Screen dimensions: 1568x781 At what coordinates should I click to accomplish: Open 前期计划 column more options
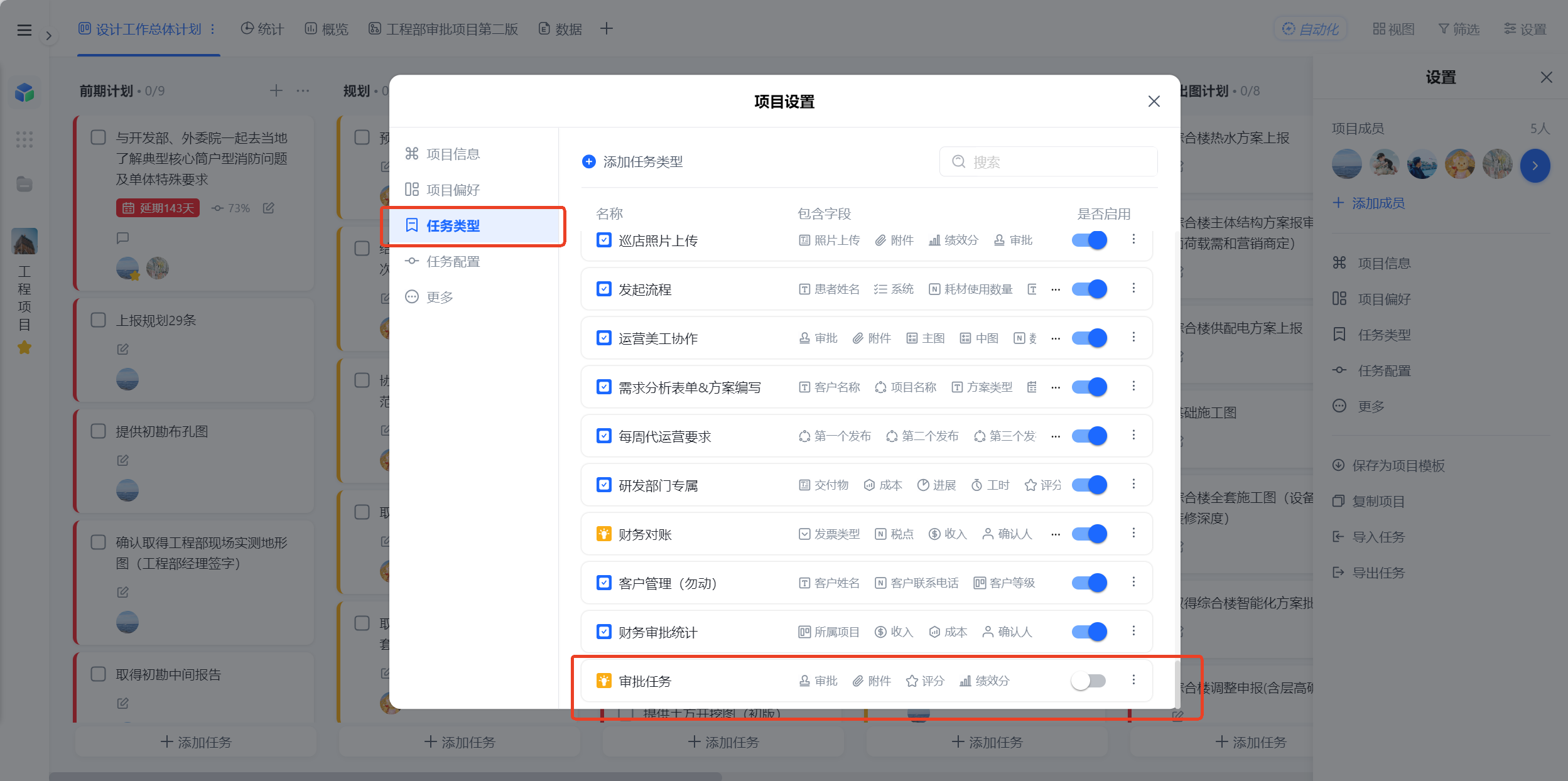[303, 91]
